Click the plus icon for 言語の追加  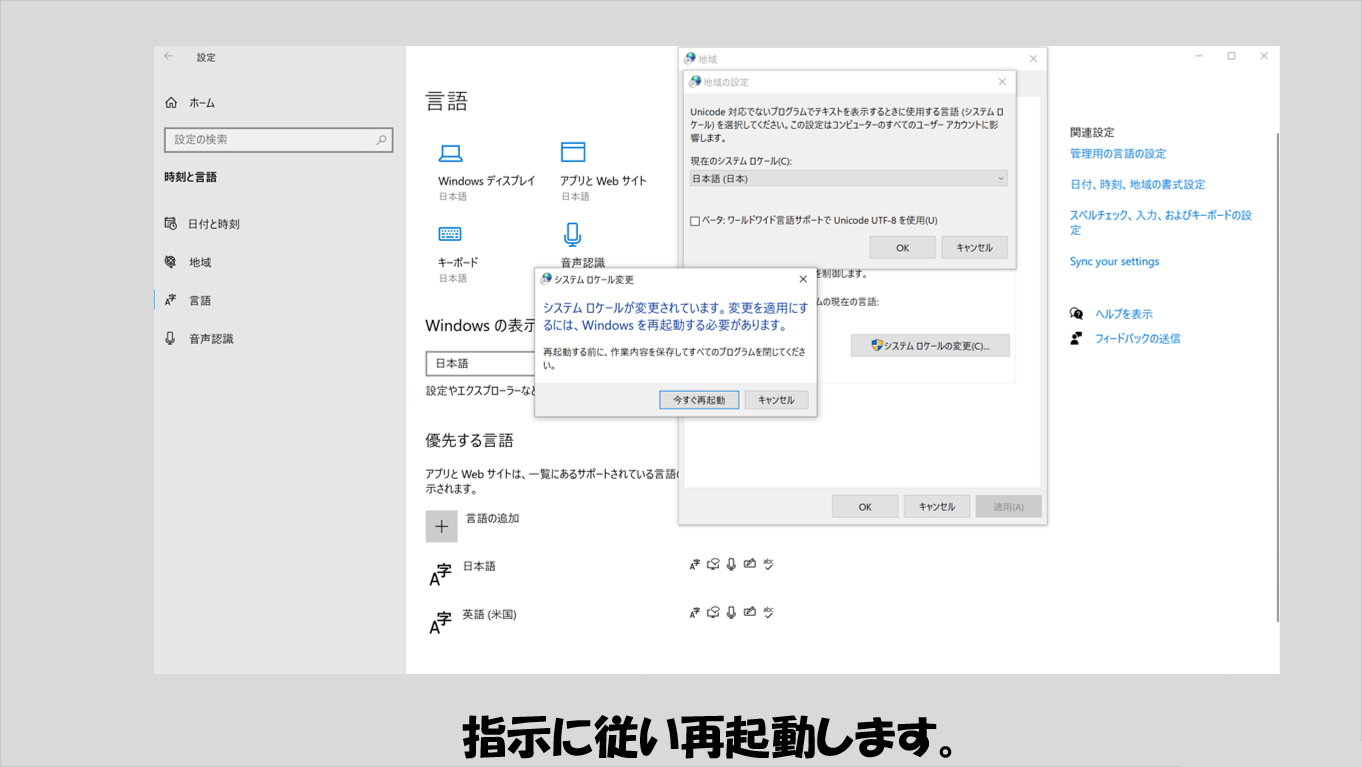tap(441, 526)
